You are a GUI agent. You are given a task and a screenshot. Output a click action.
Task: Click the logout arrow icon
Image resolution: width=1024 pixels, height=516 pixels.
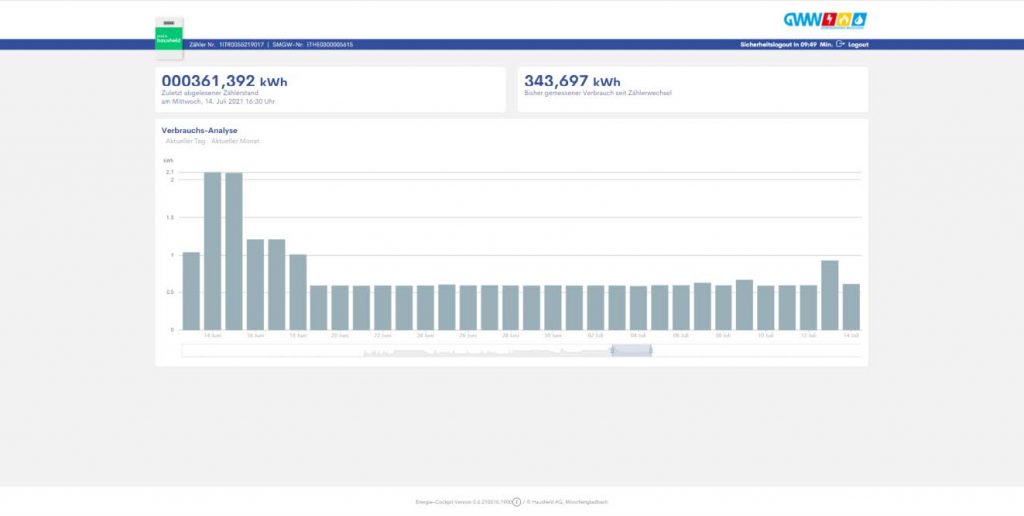point(841,44)
